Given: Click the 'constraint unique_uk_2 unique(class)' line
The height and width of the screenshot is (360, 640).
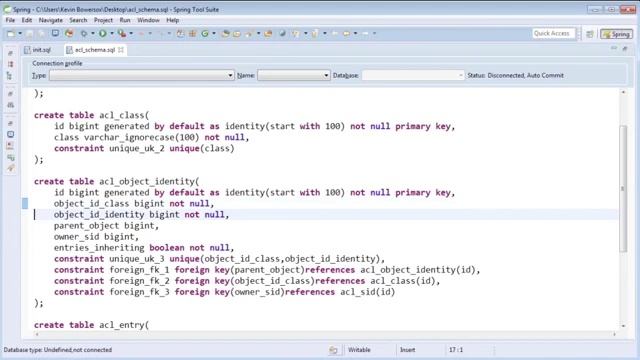Looking at the screenshot, I should [144, 149].
